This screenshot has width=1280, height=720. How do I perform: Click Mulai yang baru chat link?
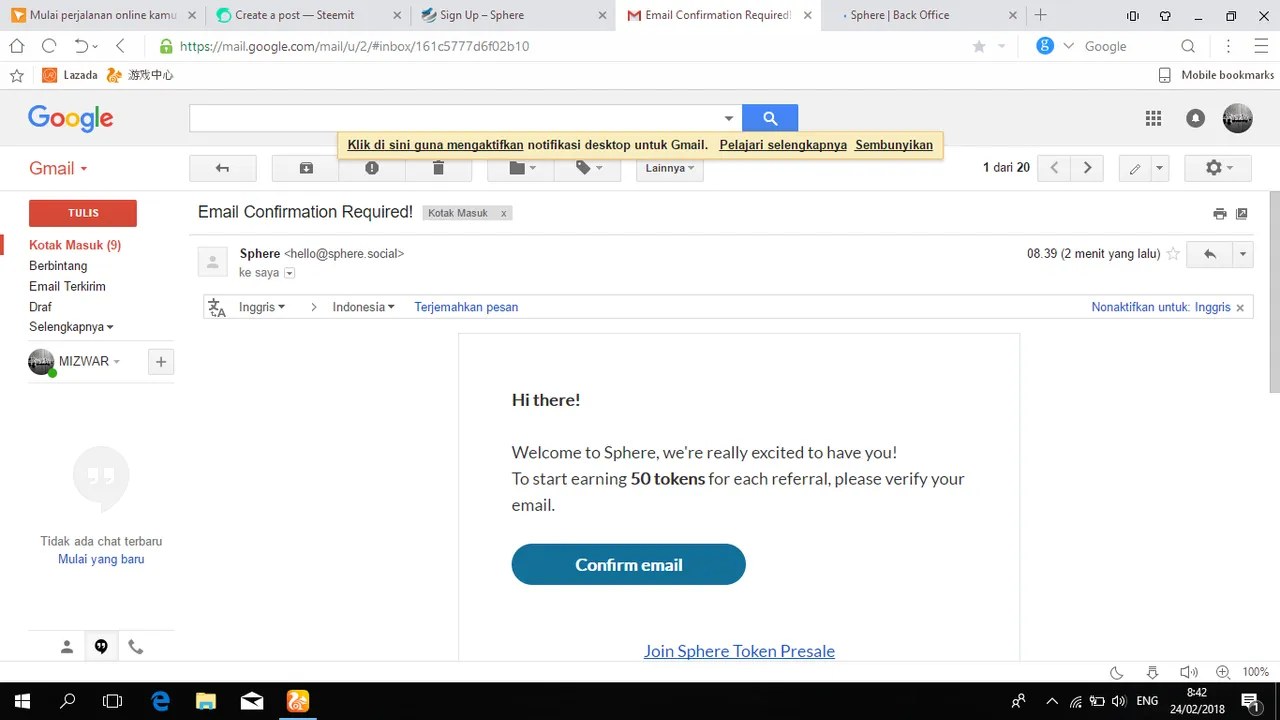point(101,559)
